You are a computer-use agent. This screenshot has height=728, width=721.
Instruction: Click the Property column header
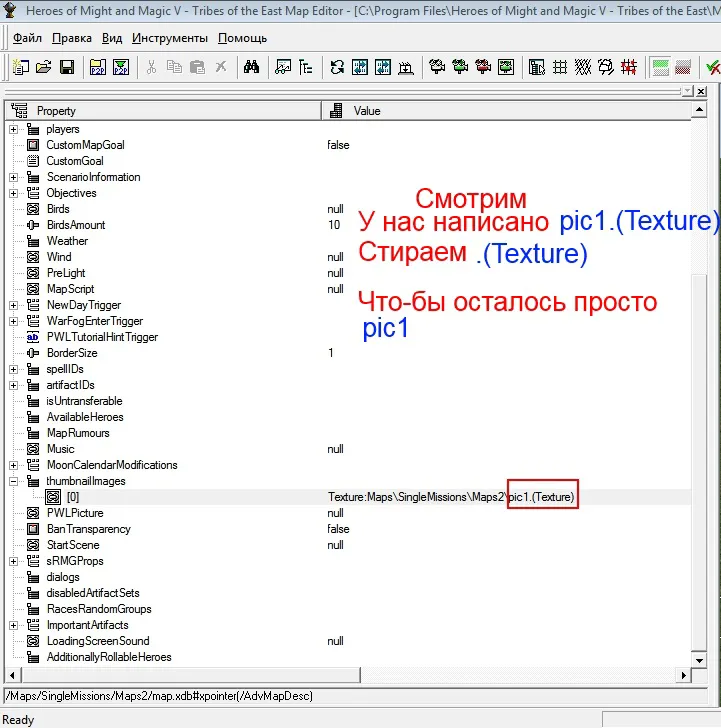(163, 111)
